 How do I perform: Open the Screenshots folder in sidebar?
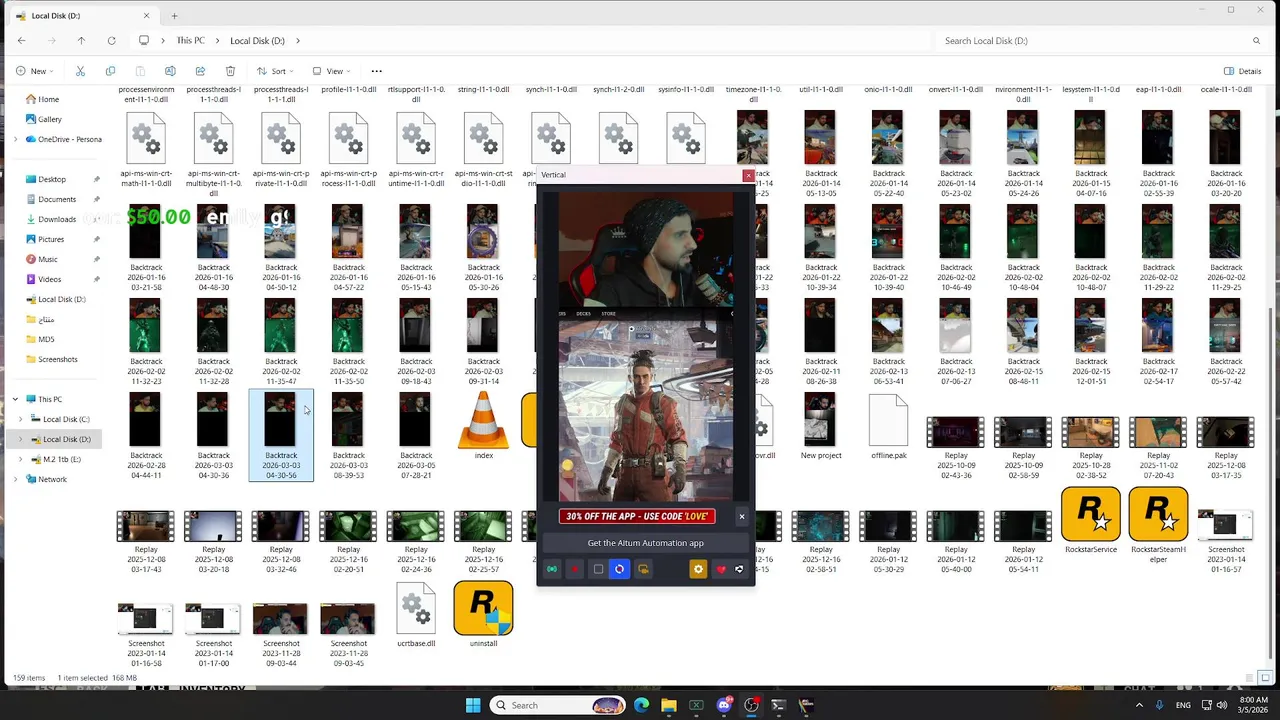(x=57, y=359)
